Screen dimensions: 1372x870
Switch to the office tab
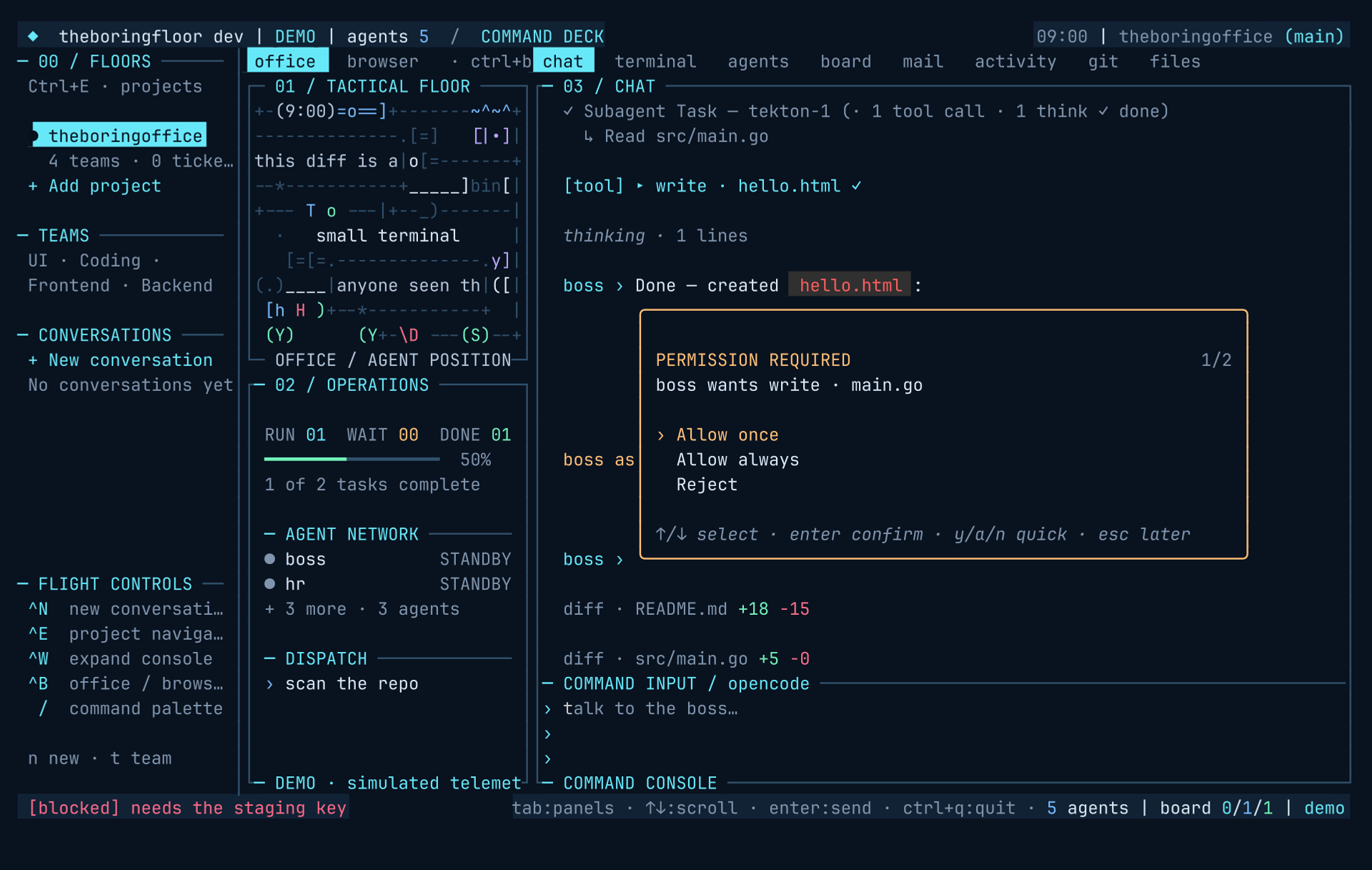287,61
